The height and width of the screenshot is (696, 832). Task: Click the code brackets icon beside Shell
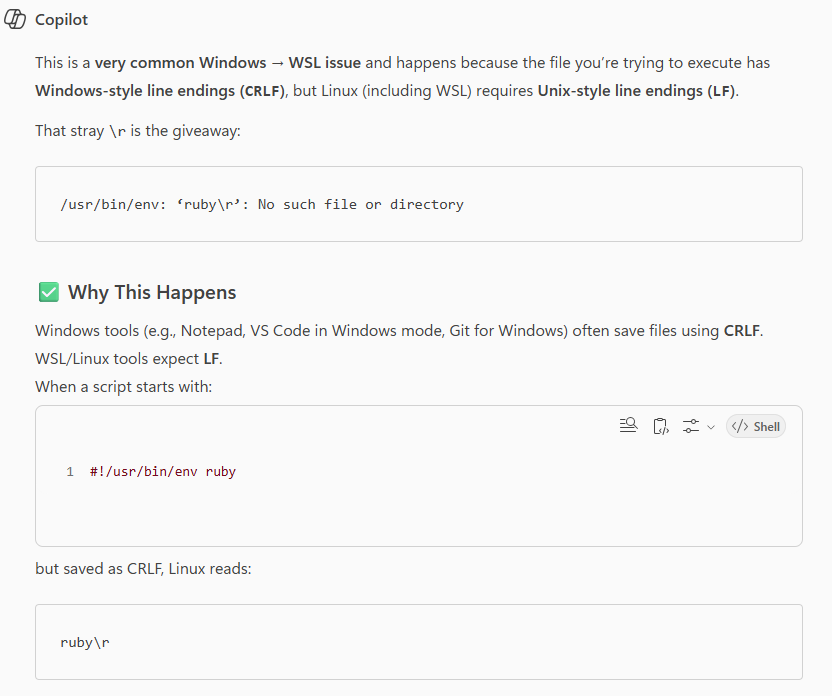740,427
